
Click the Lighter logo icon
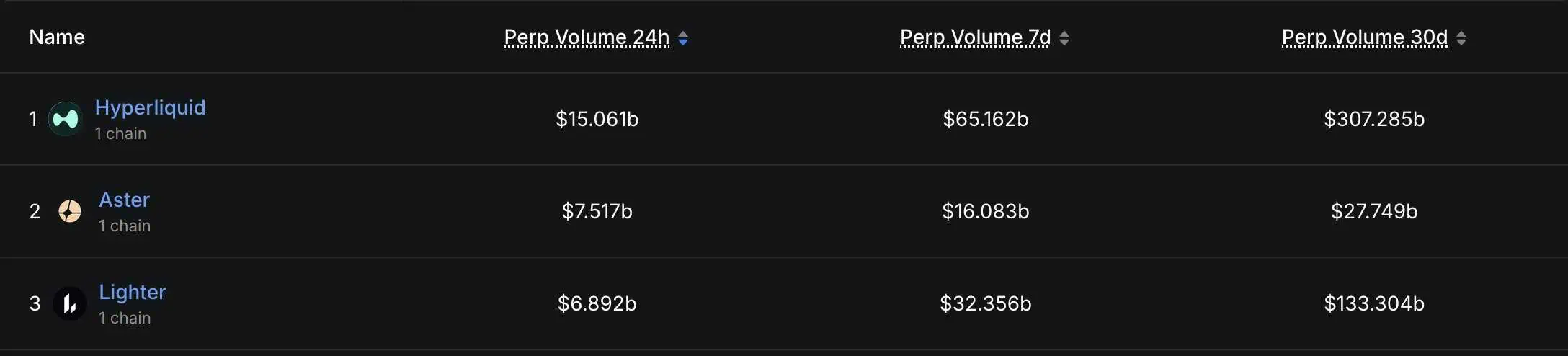[70, 303]
